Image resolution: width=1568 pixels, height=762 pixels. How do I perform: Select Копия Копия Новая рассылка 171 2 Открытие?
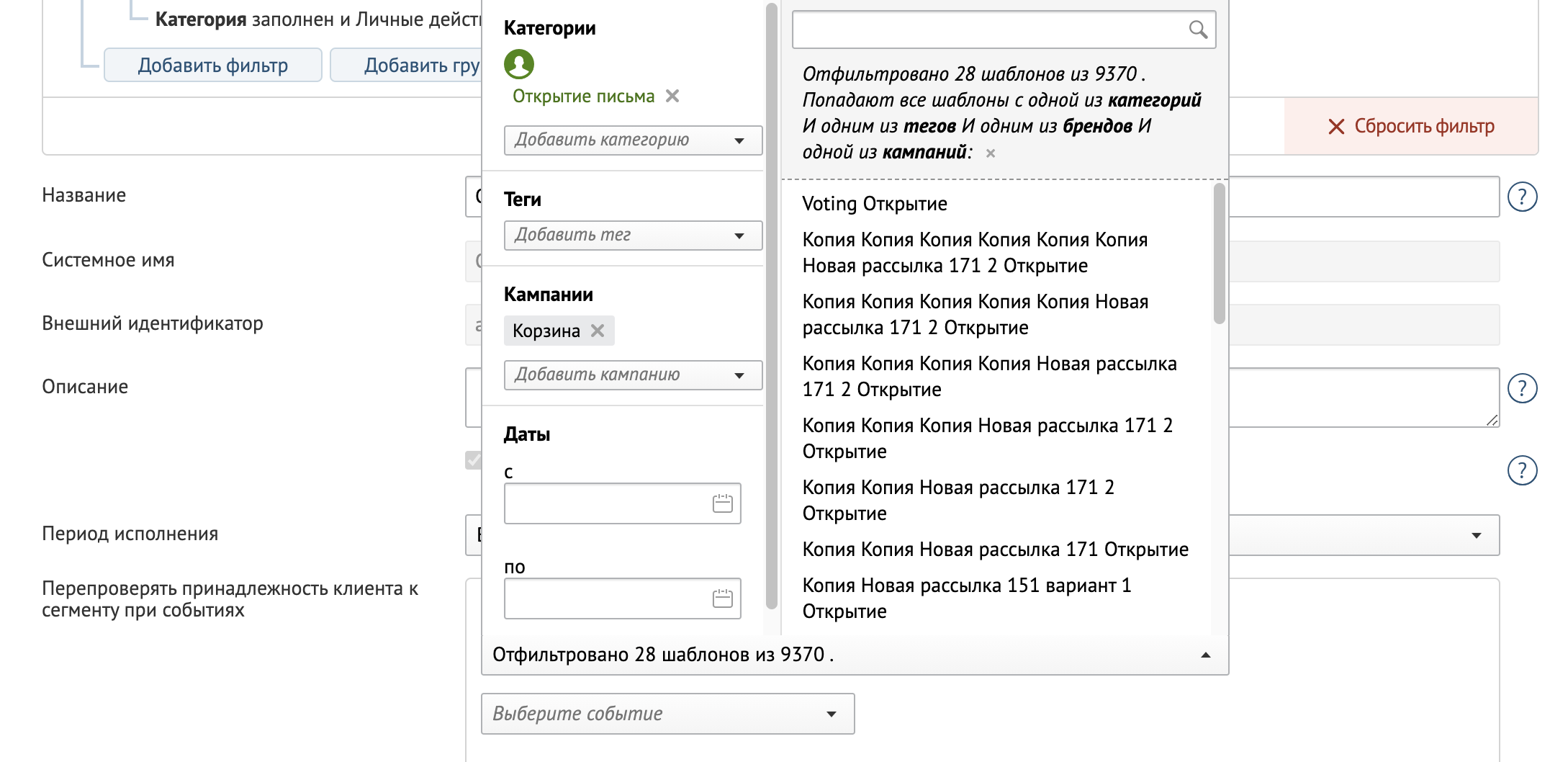tap(958, 501)
